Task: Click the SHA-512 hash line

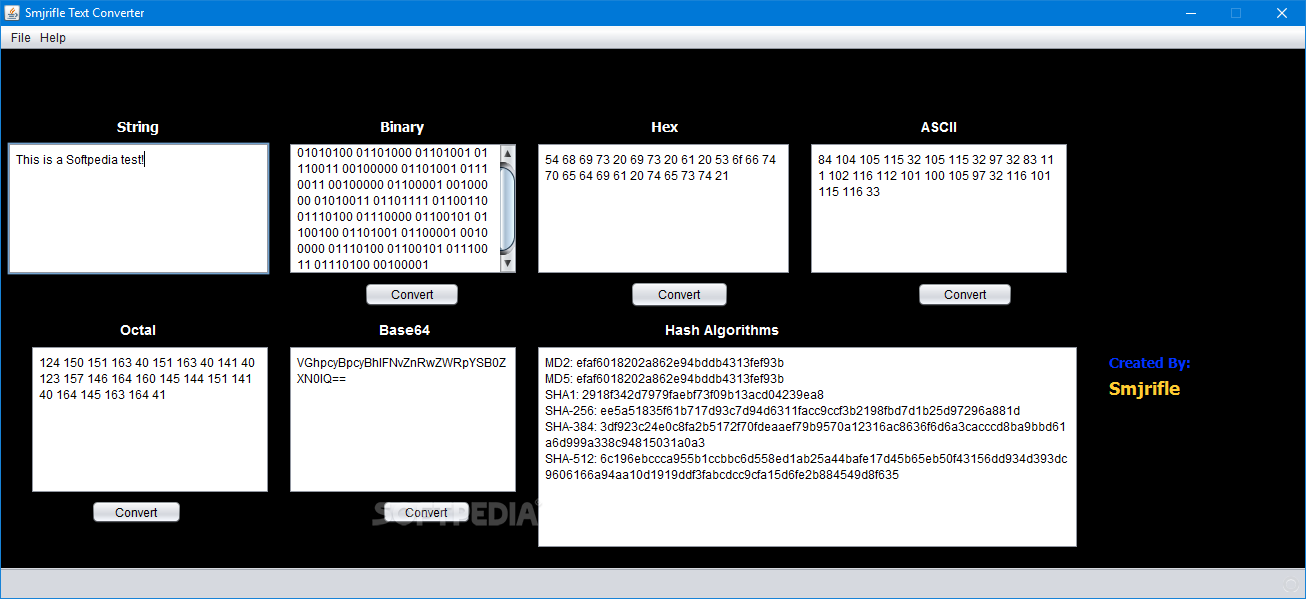Action: [806, 466]
